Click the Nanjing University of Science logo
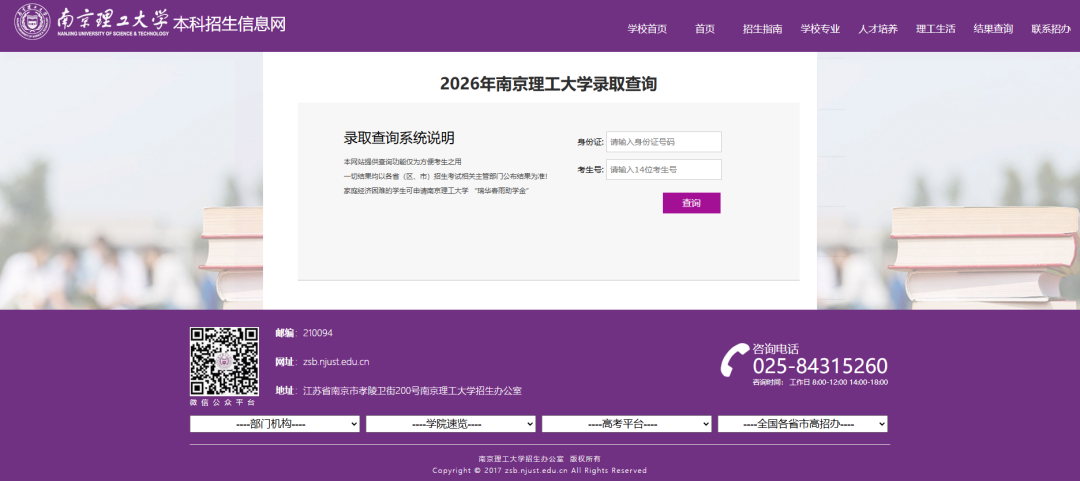The width and height of the screenshot is (1080, 481). [92, 22]
